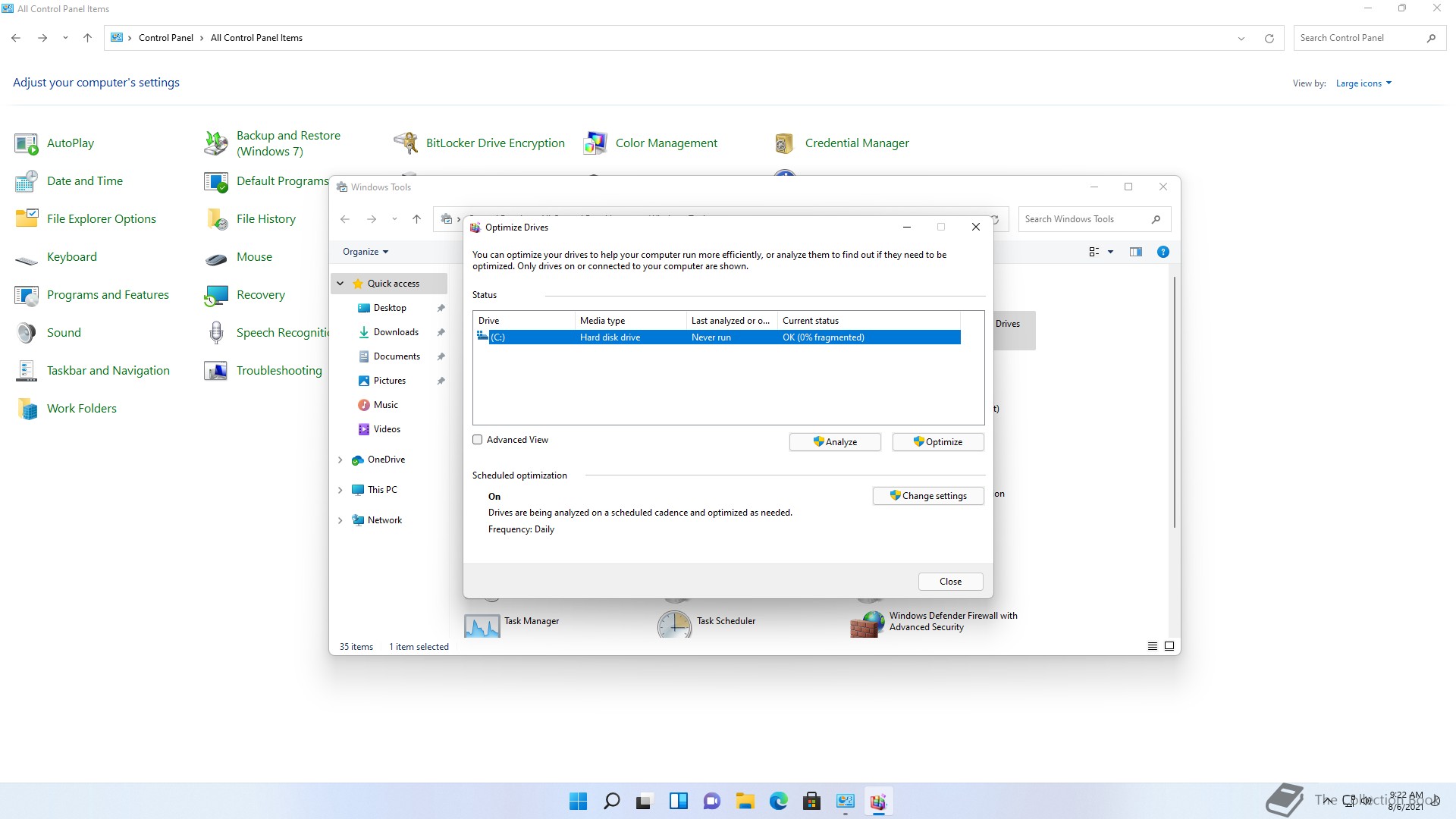This screenshot has height=819, width=1456.
Task: Switch to details view in status bar
Action: click(1152, 646)
